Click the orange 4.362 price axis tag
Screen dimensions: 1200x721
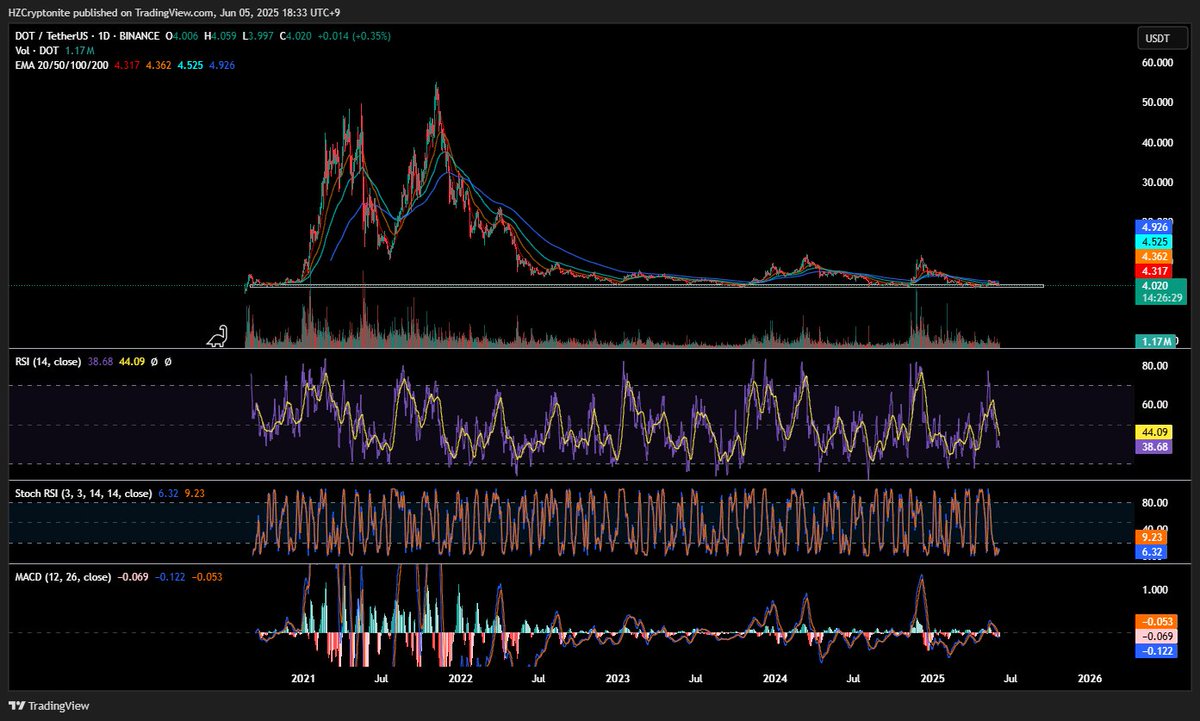[x=1153, y=256]
